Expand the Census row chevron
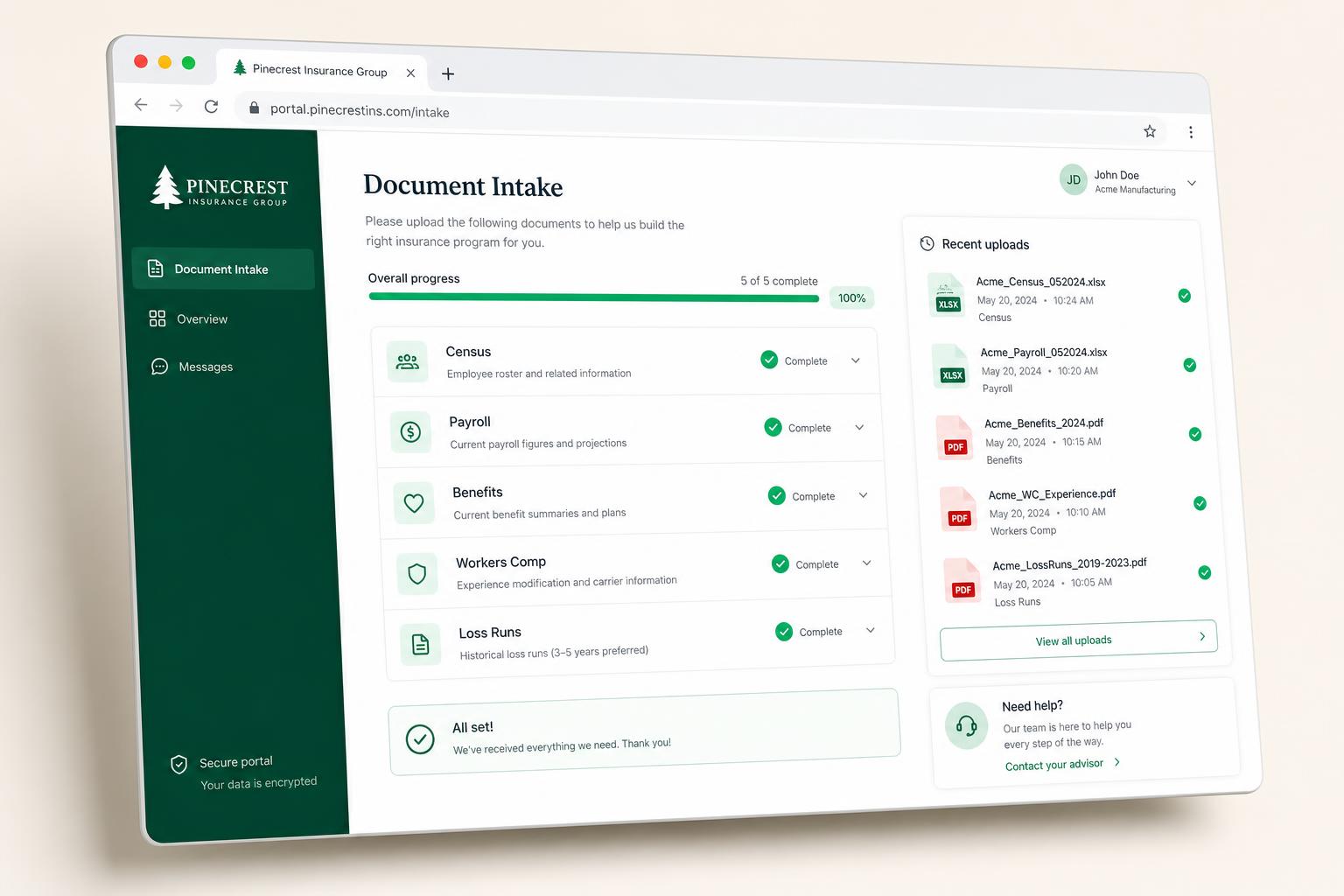Screen dimensions: 1344x896 pyautogui.click(x=856, y=360)
